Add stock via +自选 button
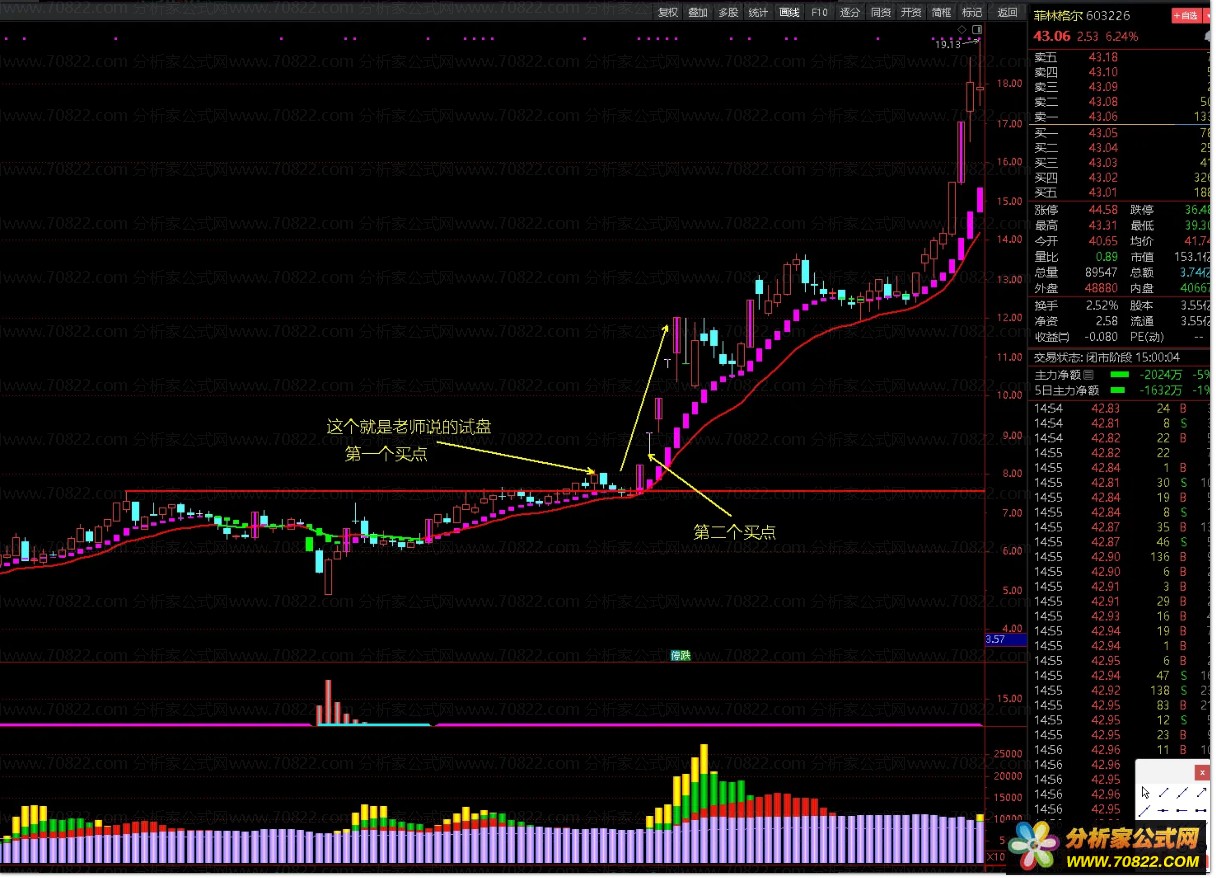1216x878 pixels. (1185, 15)
